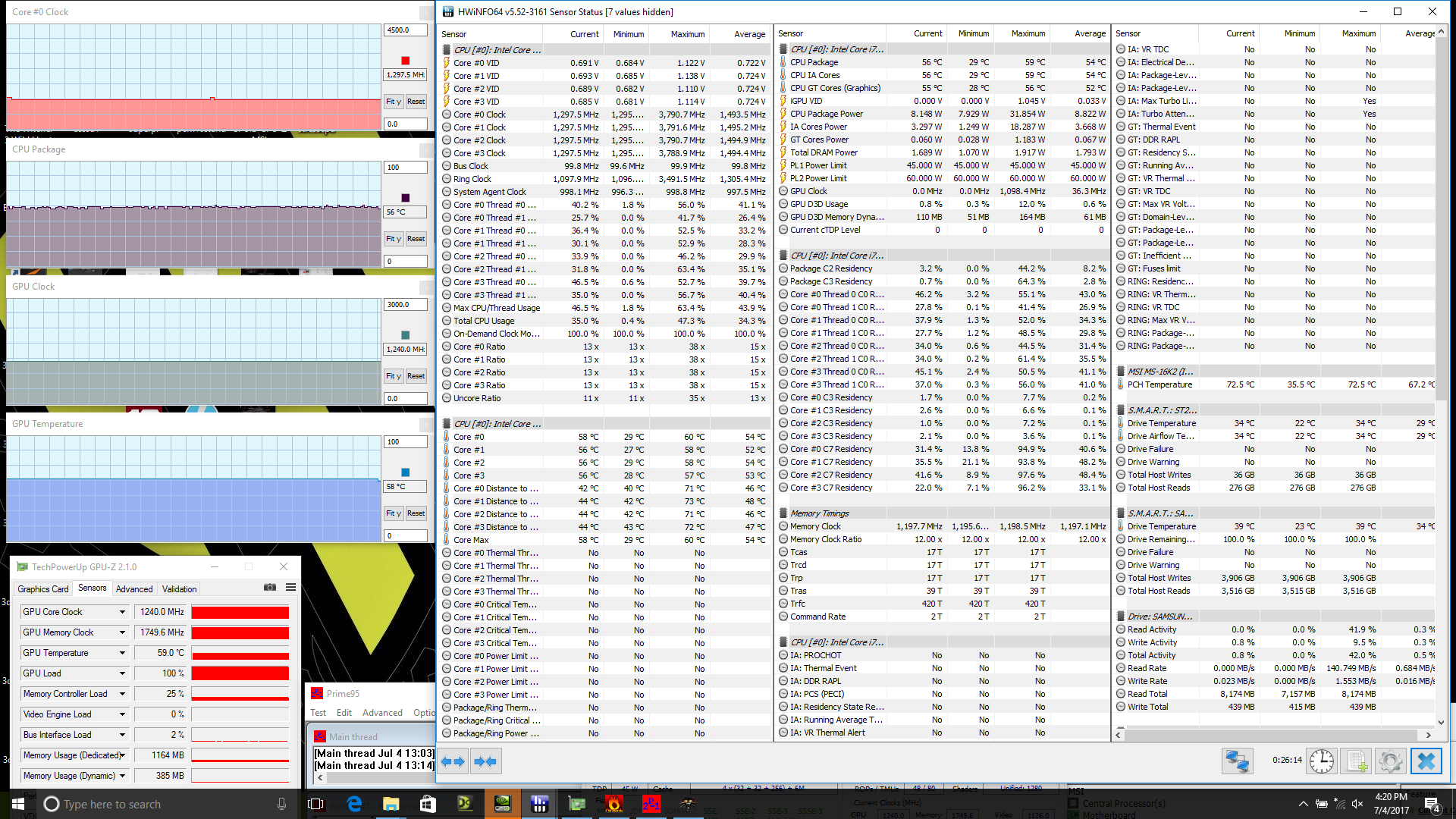Open the Prime95 Test menu
The width and height of the screenshot is (1456, 819).
click(318, 713)
